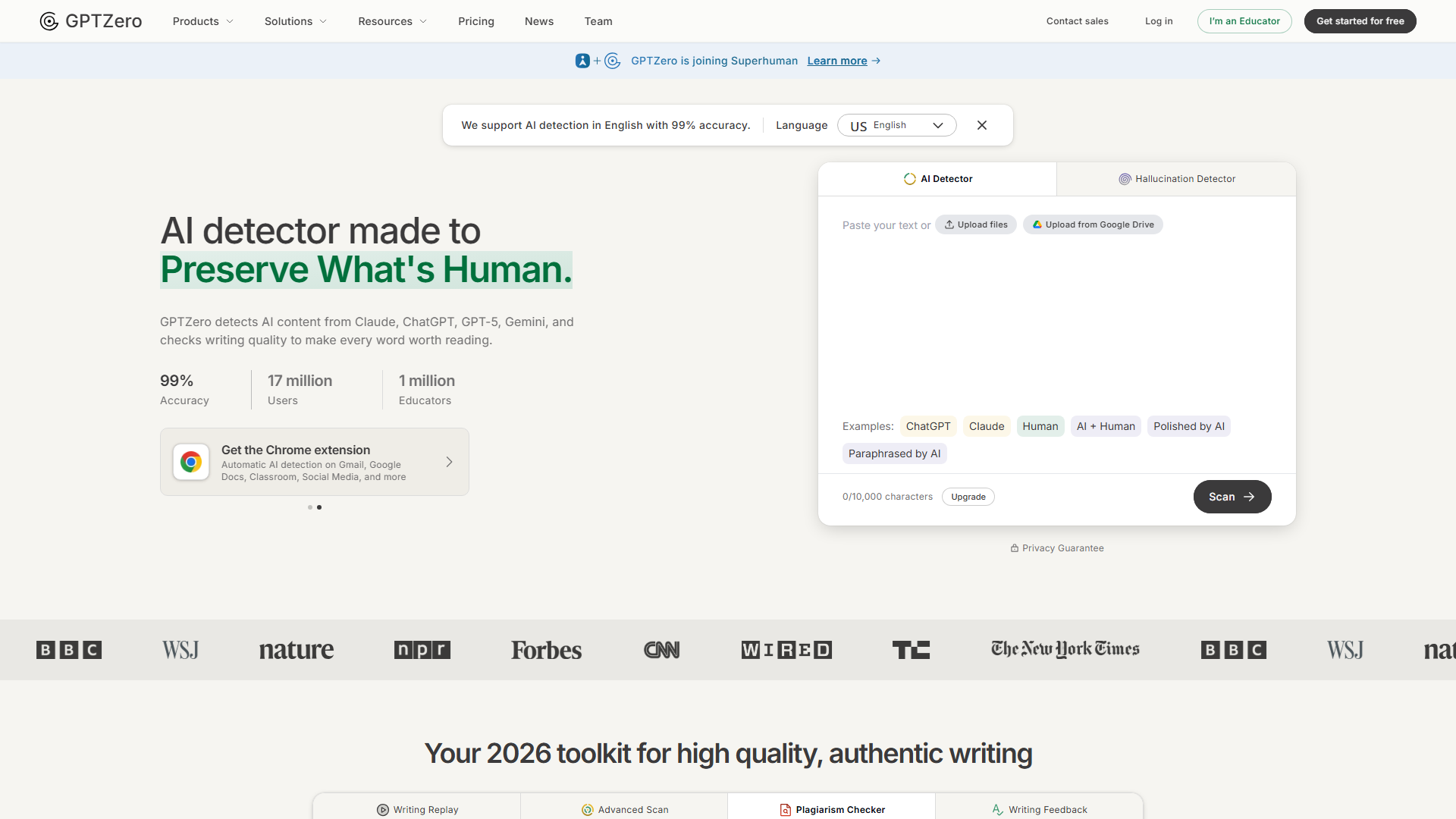The height and width of the screenshot is (819, 1456).
Task: Select the second carousel dot
Action: 319,507
